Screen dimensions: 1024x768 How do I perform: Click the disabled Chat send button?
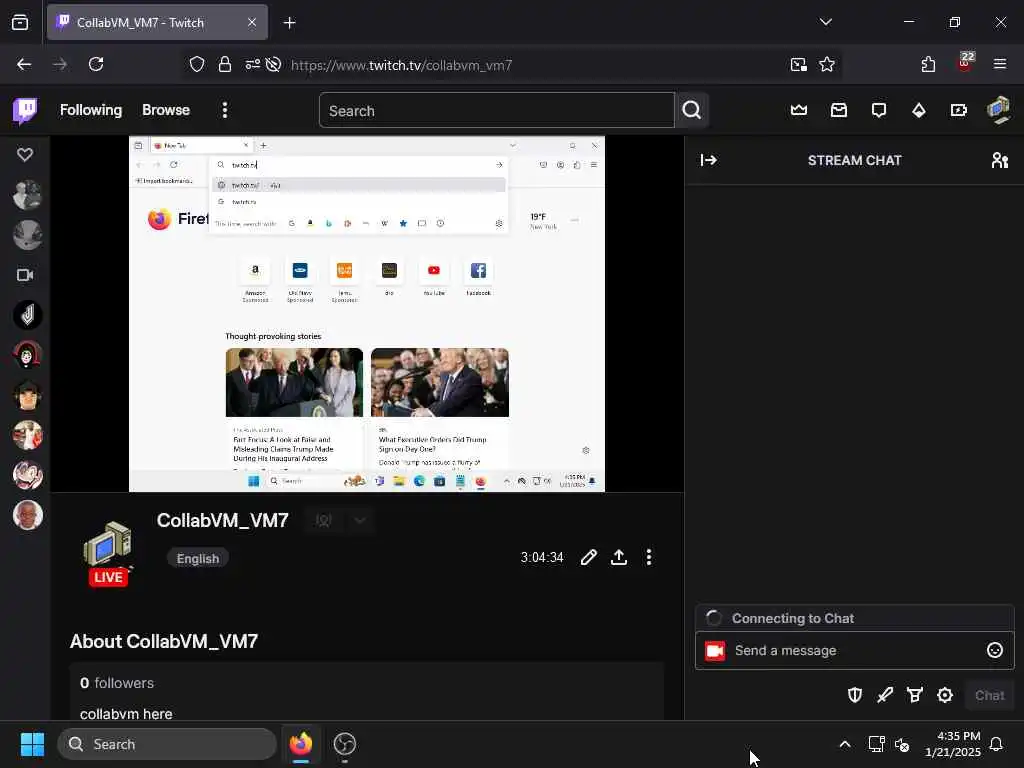coord(989,696)
